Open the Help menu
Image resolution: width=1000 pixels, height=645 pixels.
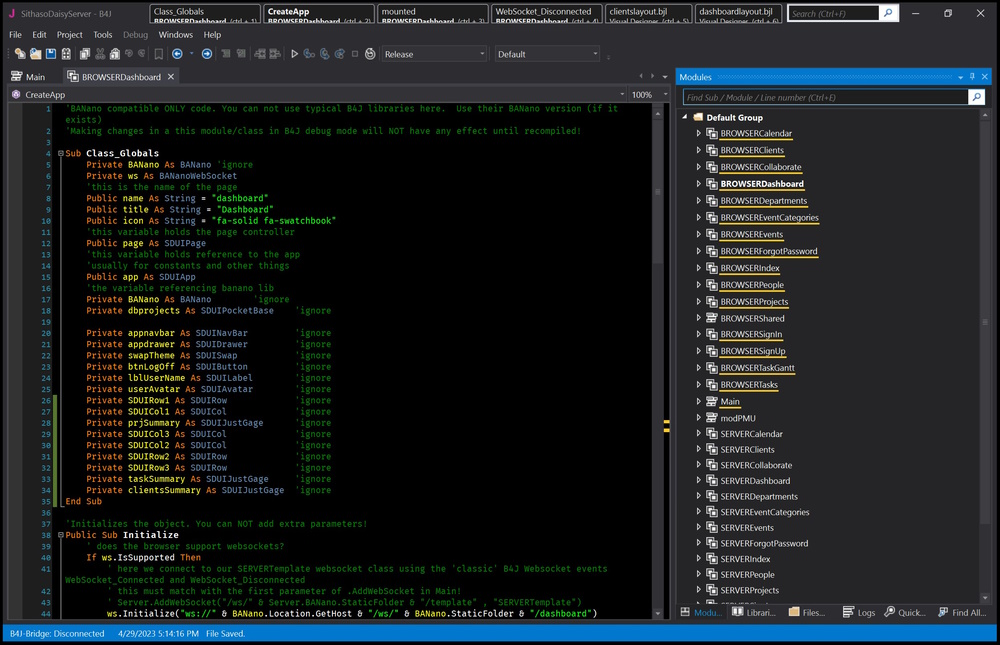tap(212, 34)
